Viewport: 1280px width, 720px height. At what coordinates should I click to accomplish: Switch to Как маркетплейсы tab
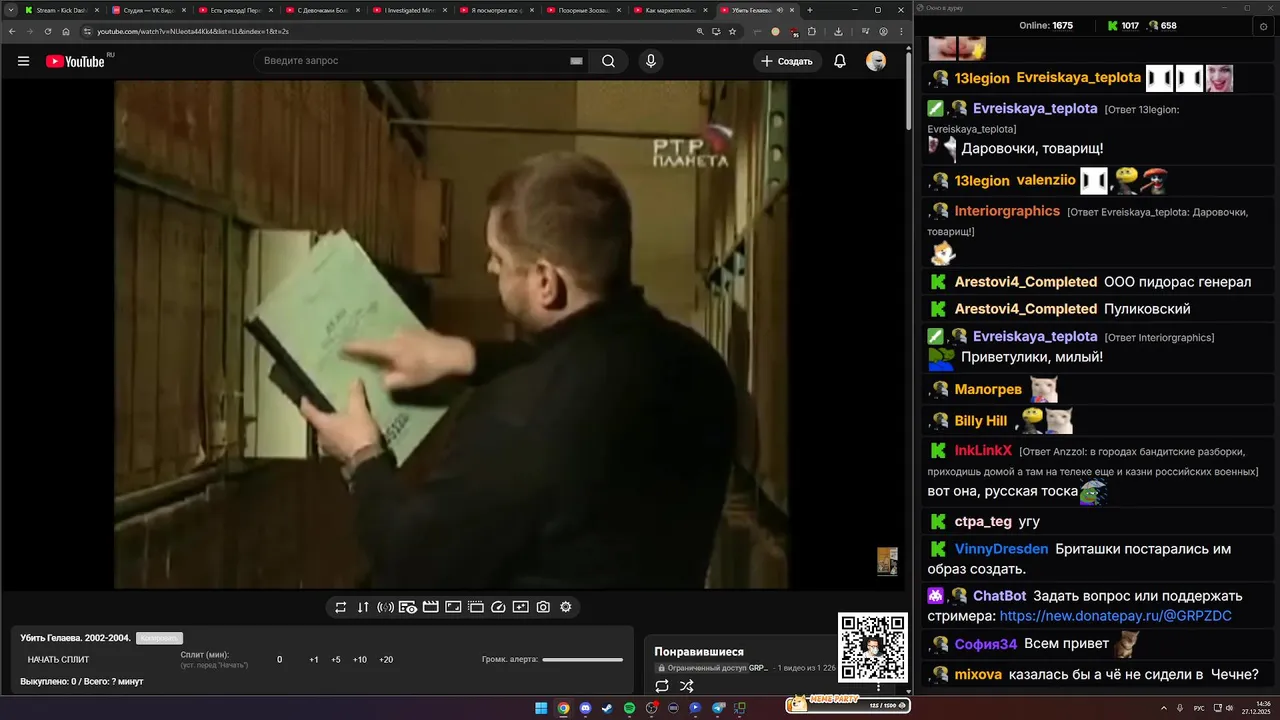672,10
